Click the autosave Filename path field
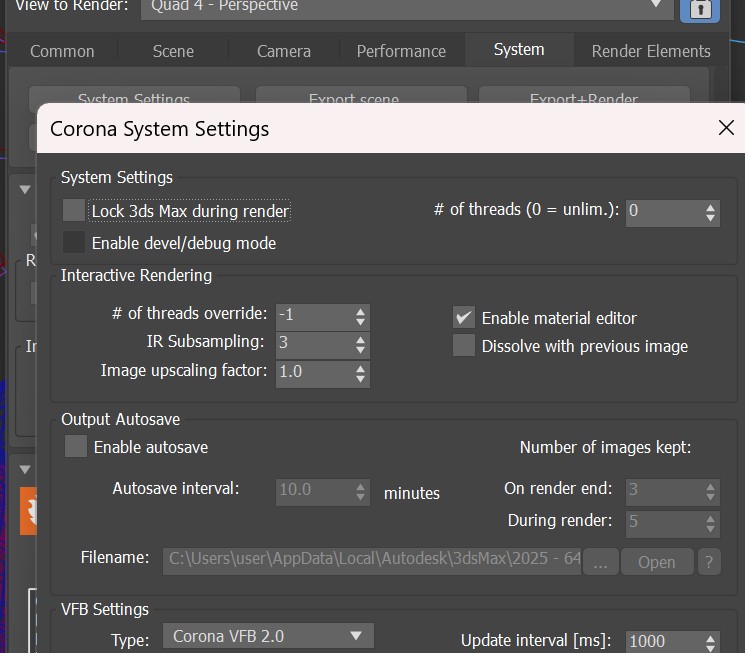 pos(372,561)
